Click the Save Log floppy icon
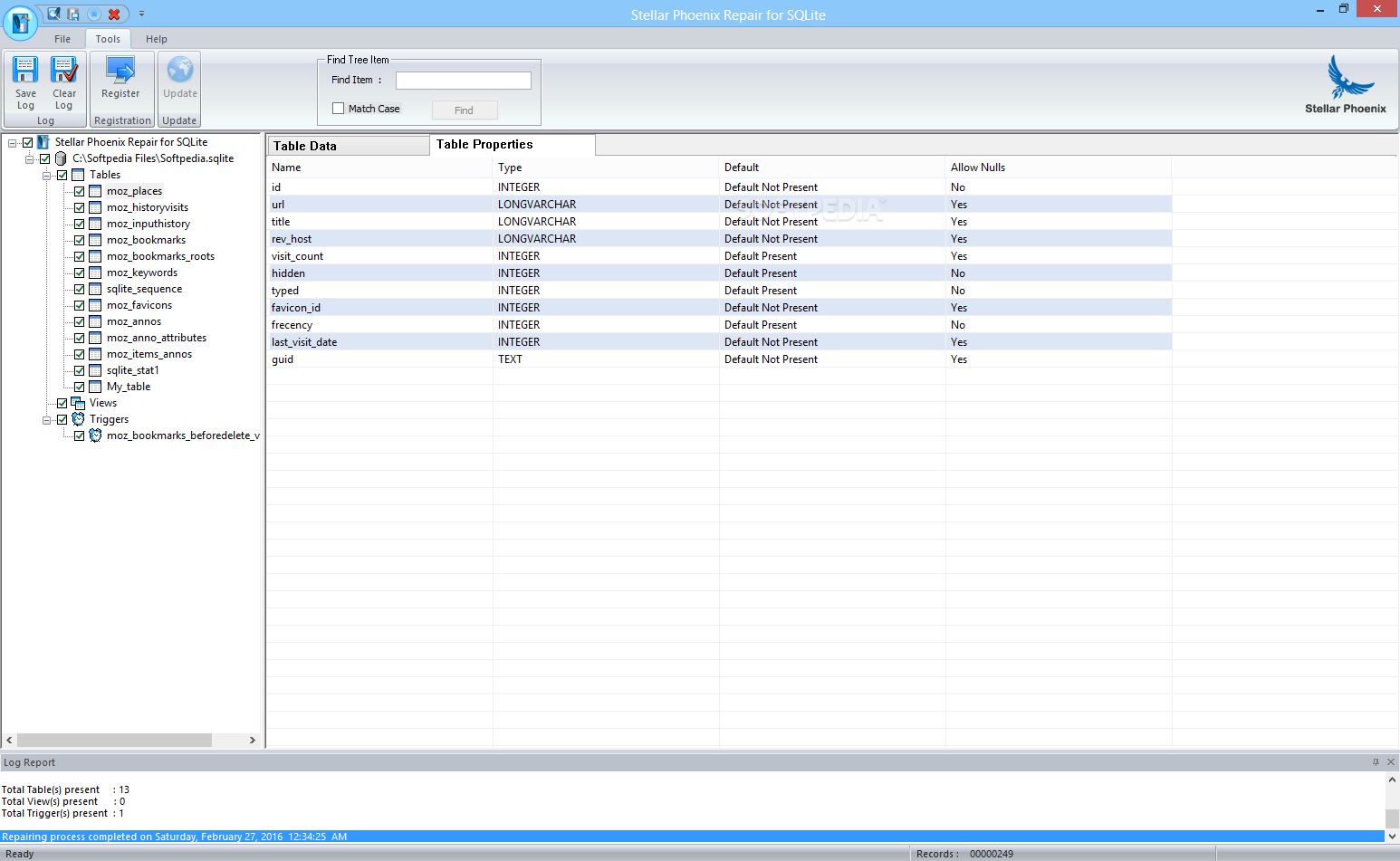The width and height of the screenshot is (1400, 861). click(25, 70)
